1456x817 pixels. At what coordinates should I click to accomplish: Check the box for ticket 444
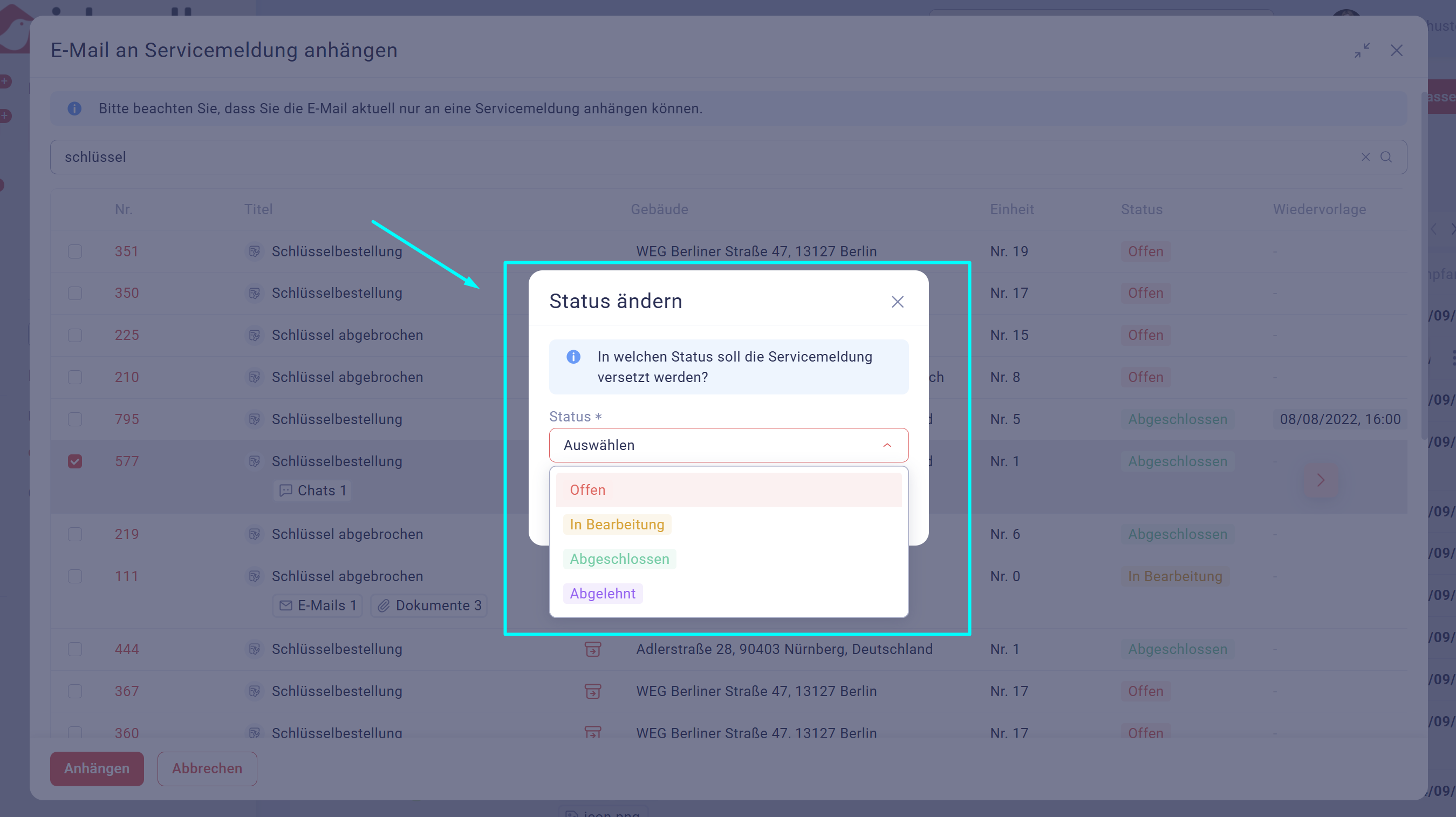click(x=74, y=649)
